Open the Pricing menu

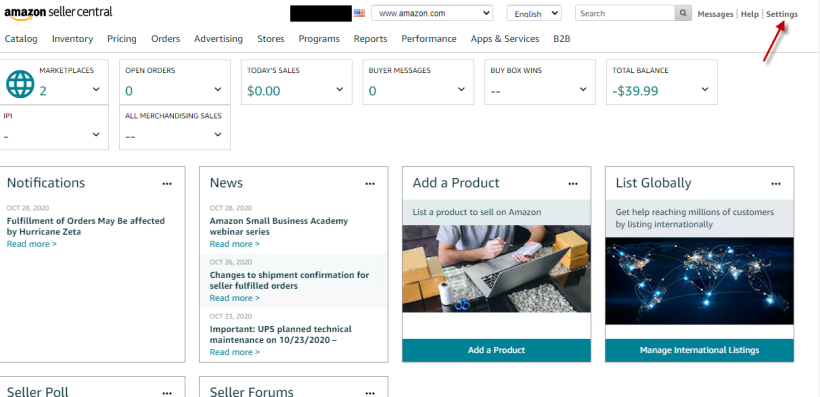tap(122, 39)
